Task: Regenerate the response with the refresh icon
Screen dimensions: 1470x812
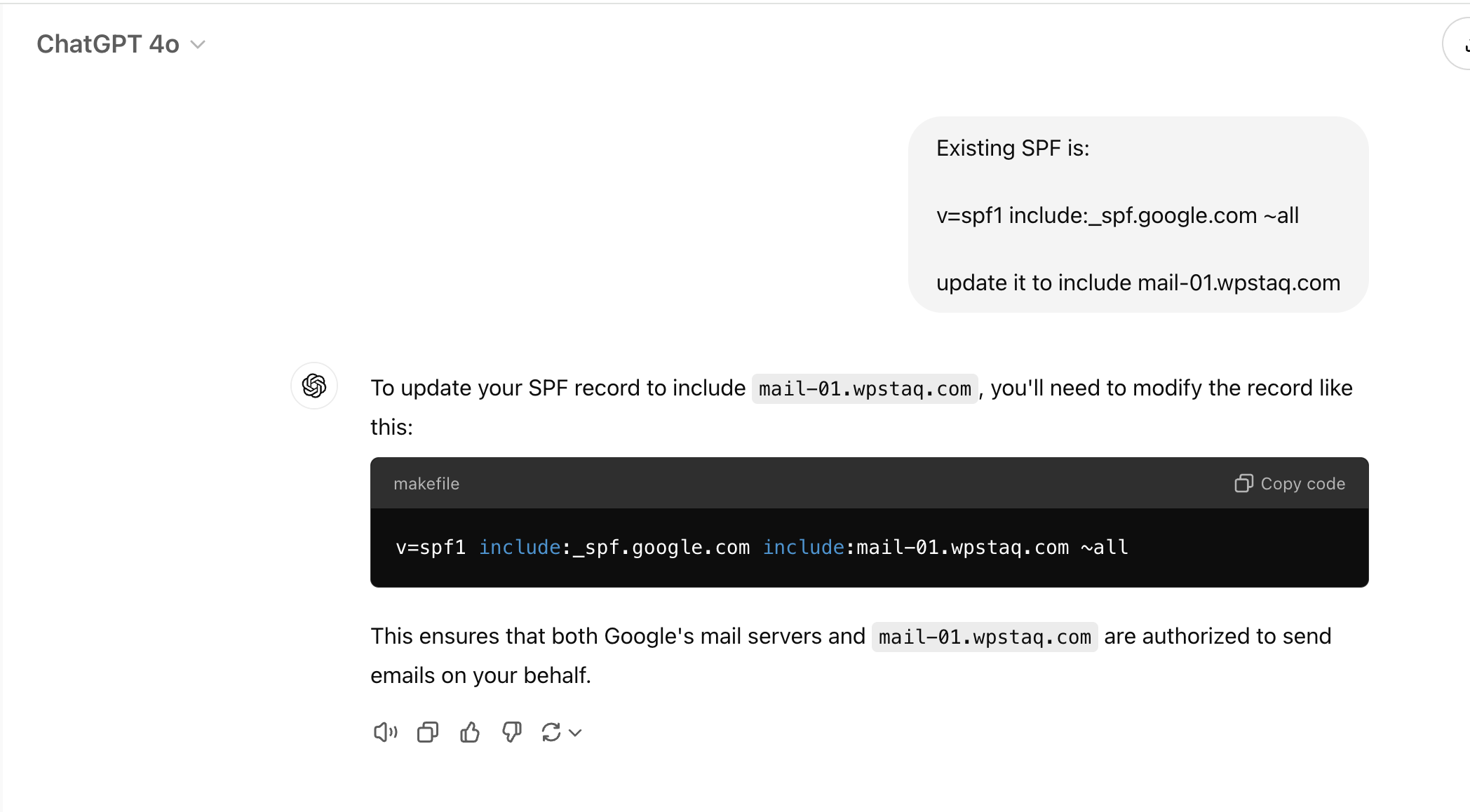Action: pyautogui.click(x=551, y=733)
